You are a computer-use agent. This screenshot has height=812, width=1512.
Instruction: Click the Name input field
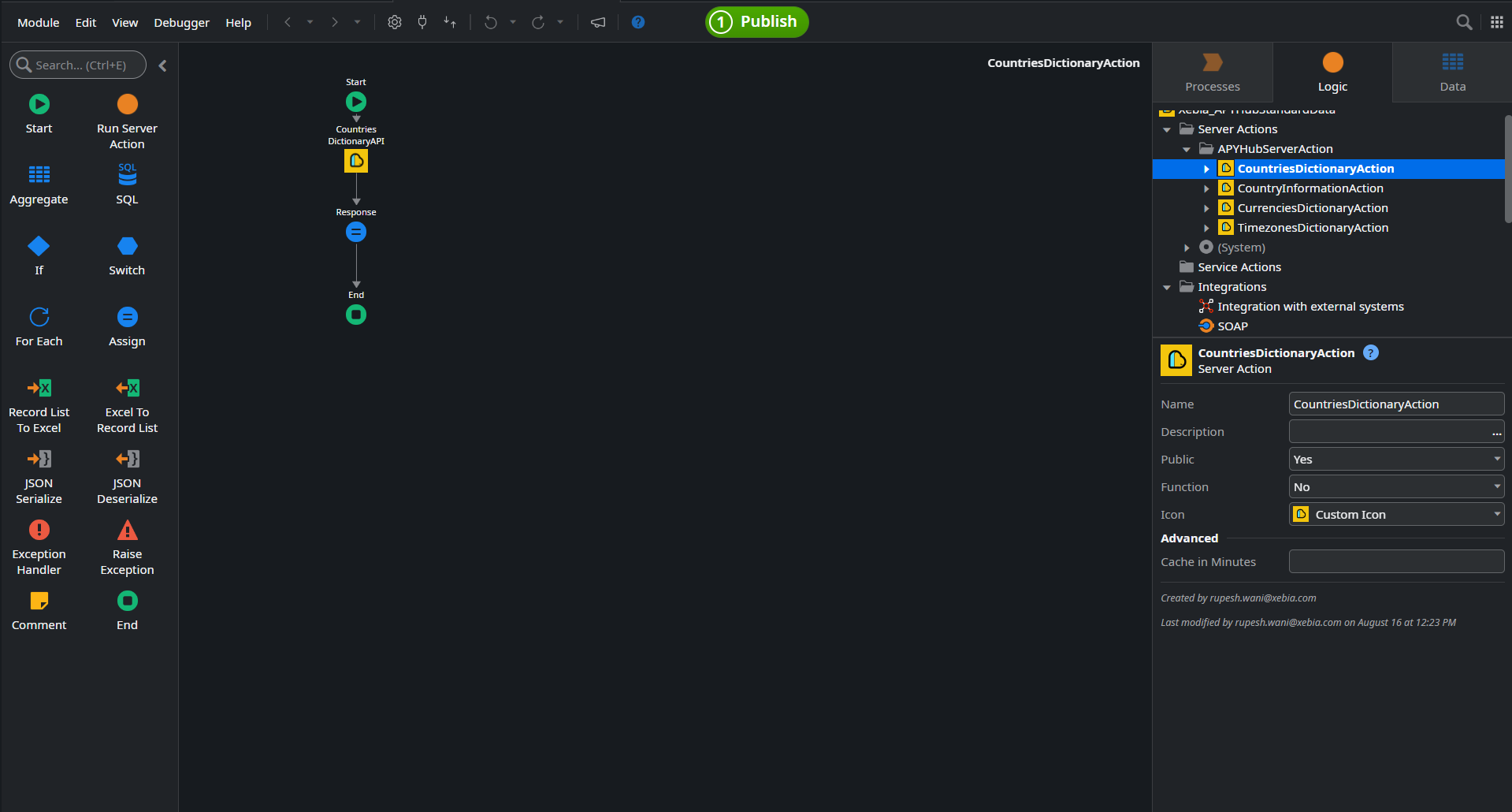coord(1396,404)
